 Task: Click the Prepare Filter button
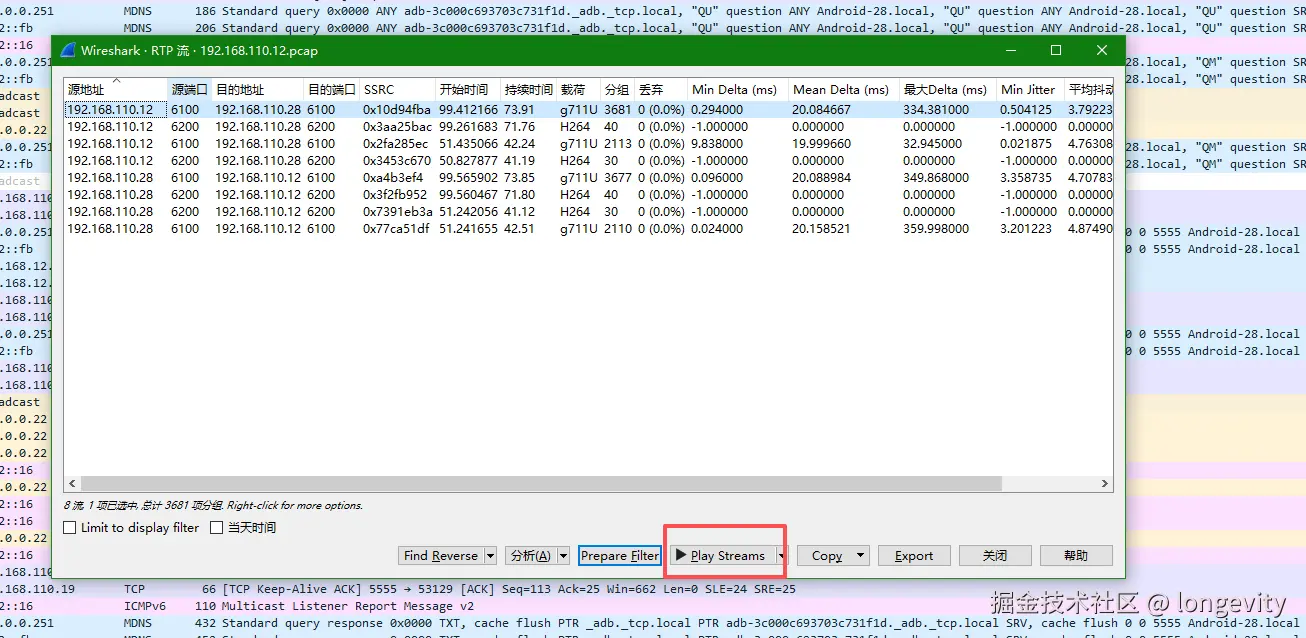tap(619, 556)
